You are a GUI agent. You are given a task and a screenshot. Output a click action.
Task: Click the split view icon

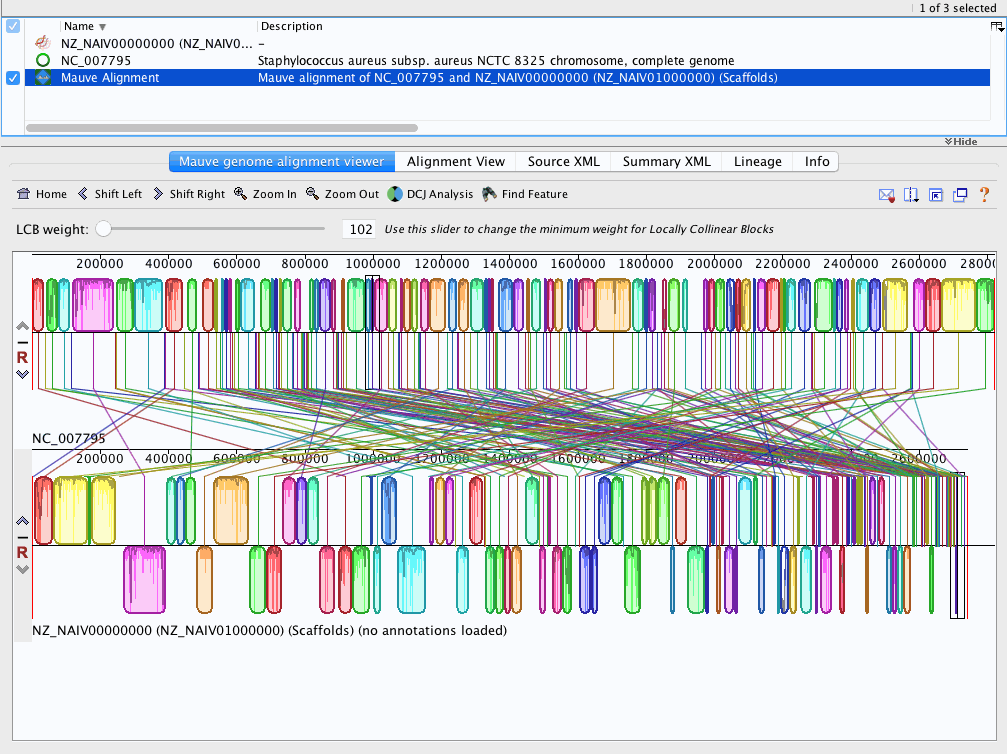[x=911, y=195]
